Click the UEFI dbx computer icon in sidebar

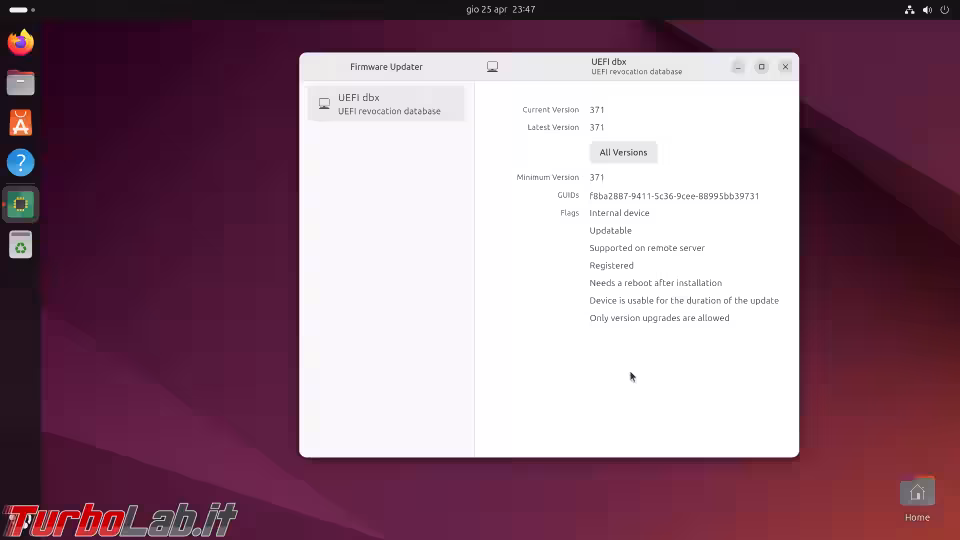tap(324, 103)
